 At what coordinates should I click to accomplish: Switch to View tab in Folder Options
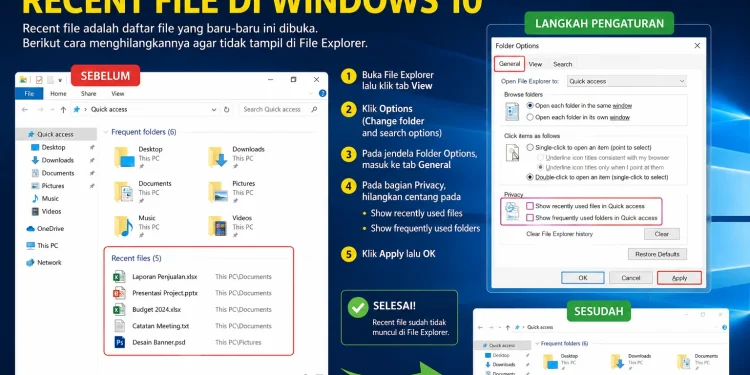point(535,64)
